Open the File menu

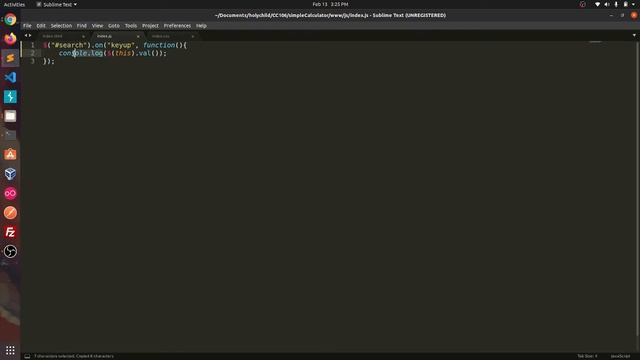(27, 25)
